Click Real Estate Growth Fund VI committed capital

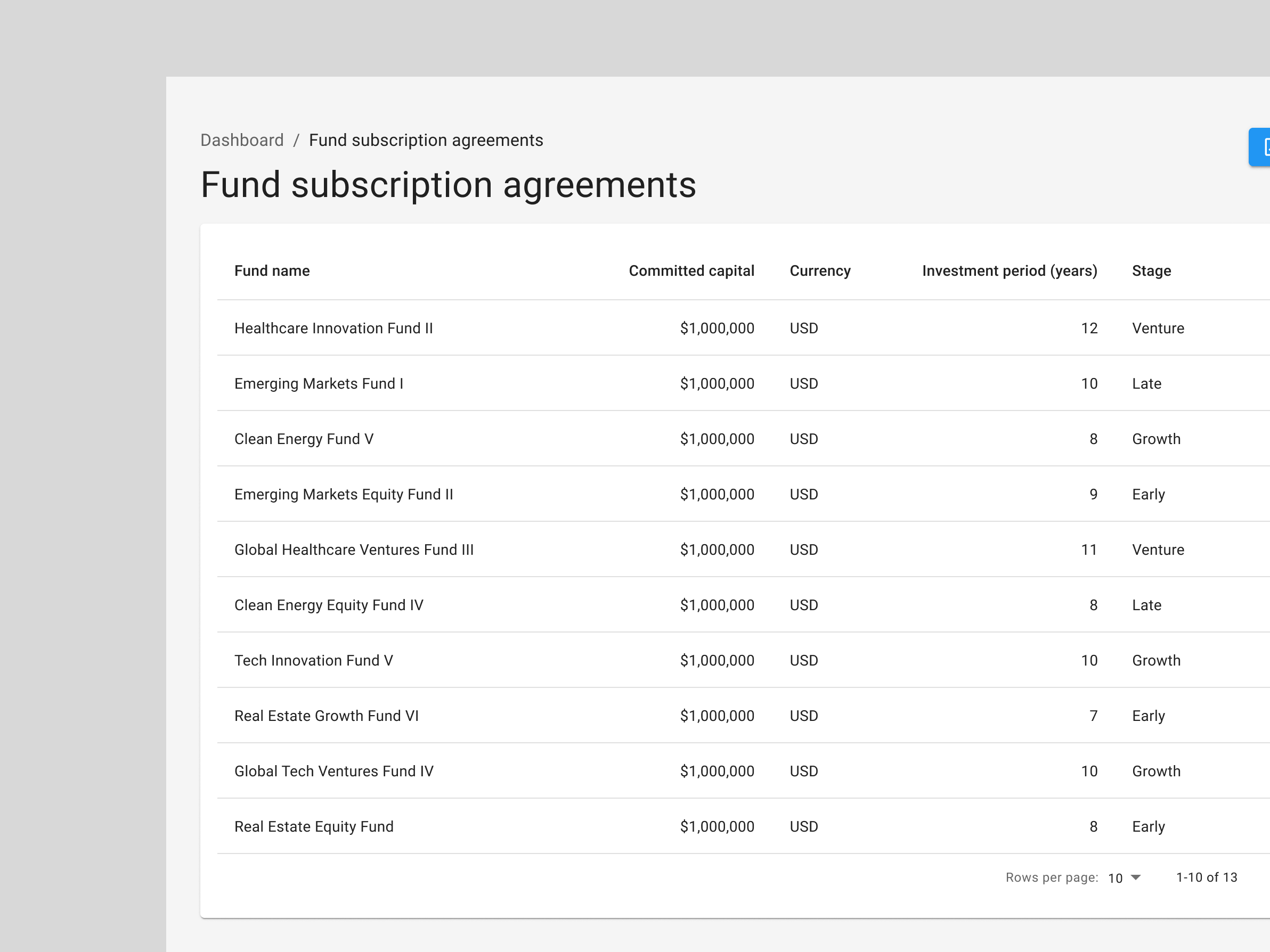click(717, 716)
